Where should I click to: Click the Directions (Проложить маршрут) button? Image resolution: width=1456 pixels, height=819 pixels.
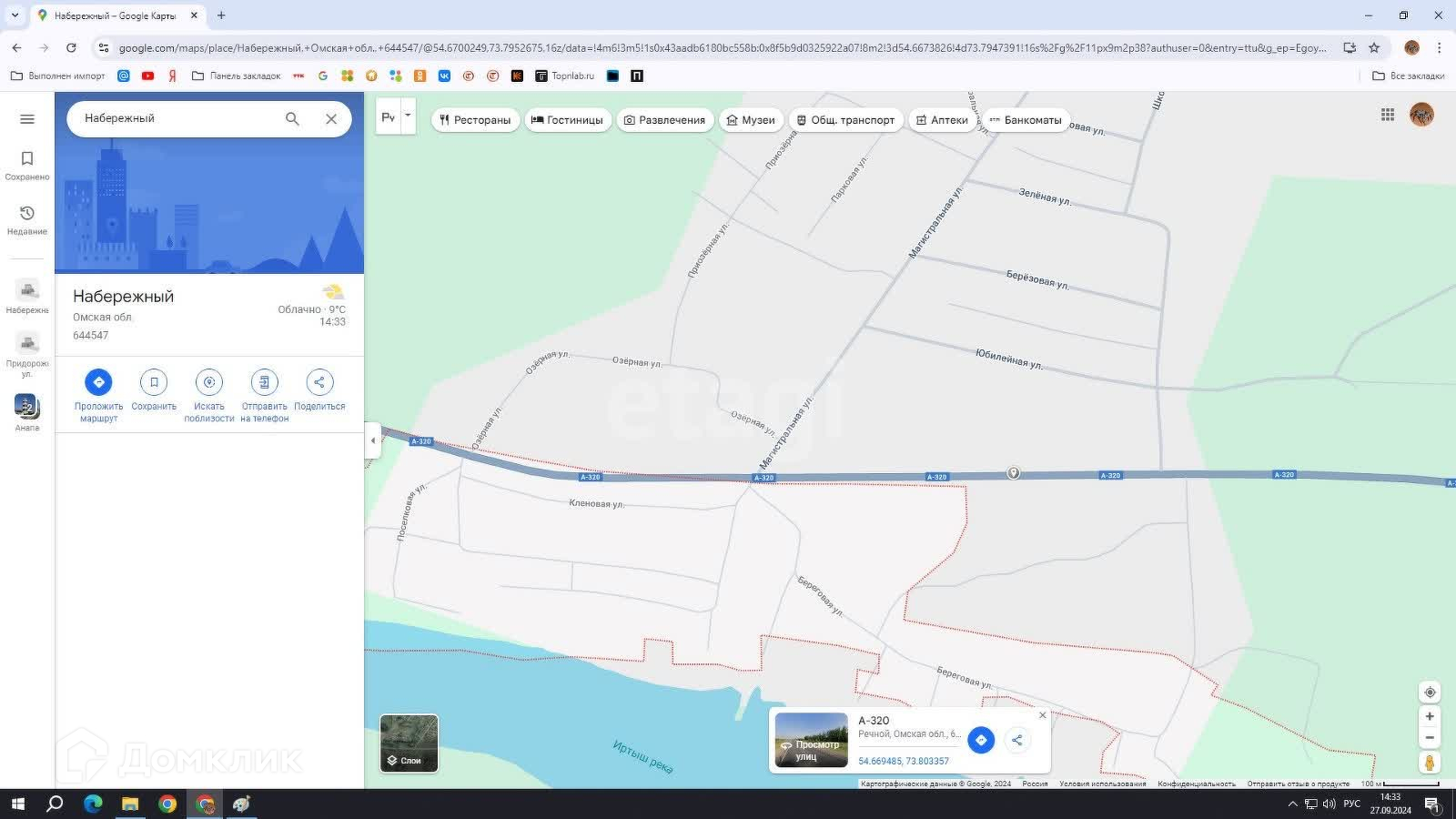(x=98, y=383)
